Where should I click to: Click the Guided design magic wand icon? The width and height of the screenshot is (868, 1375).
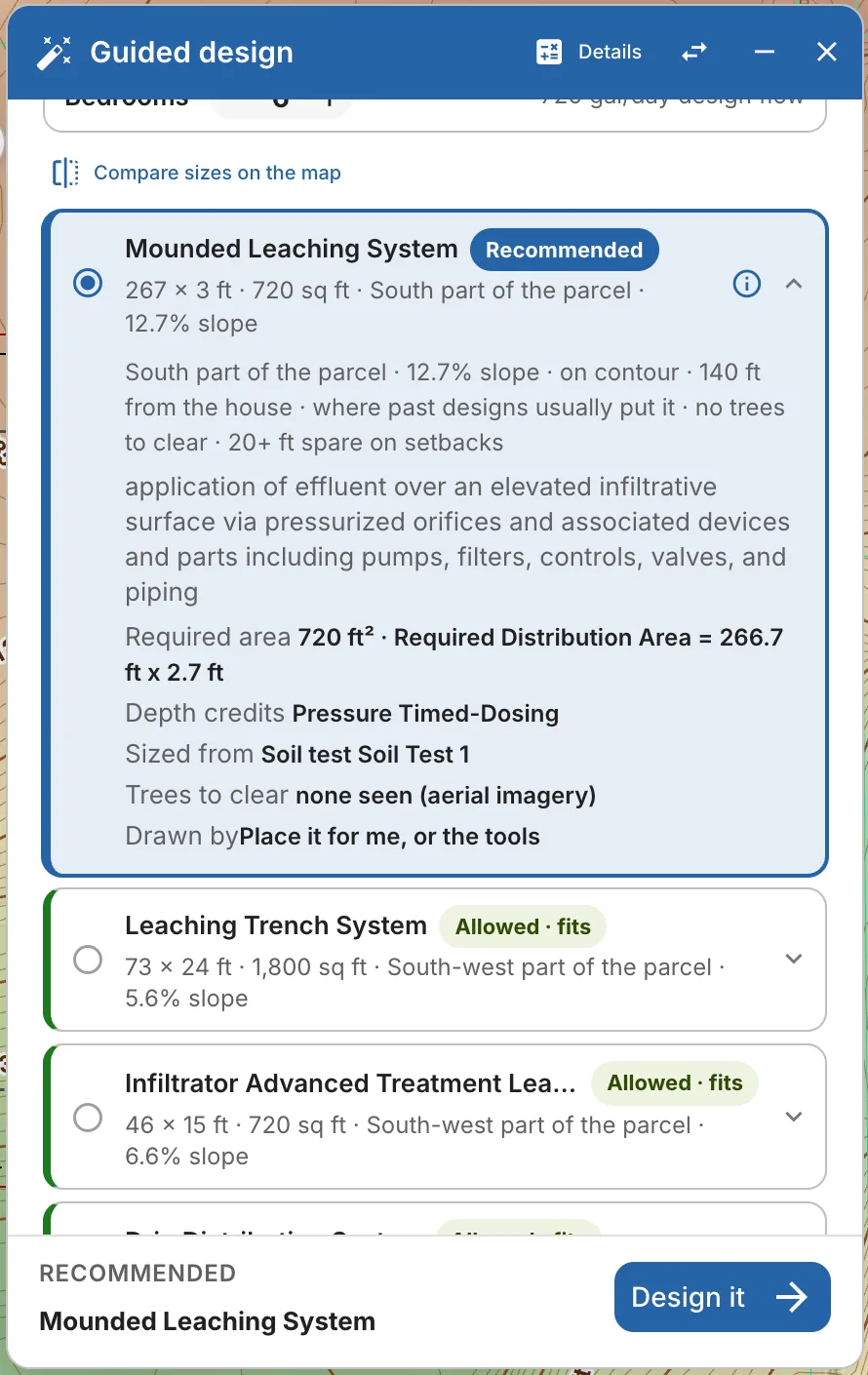[55, 53]
